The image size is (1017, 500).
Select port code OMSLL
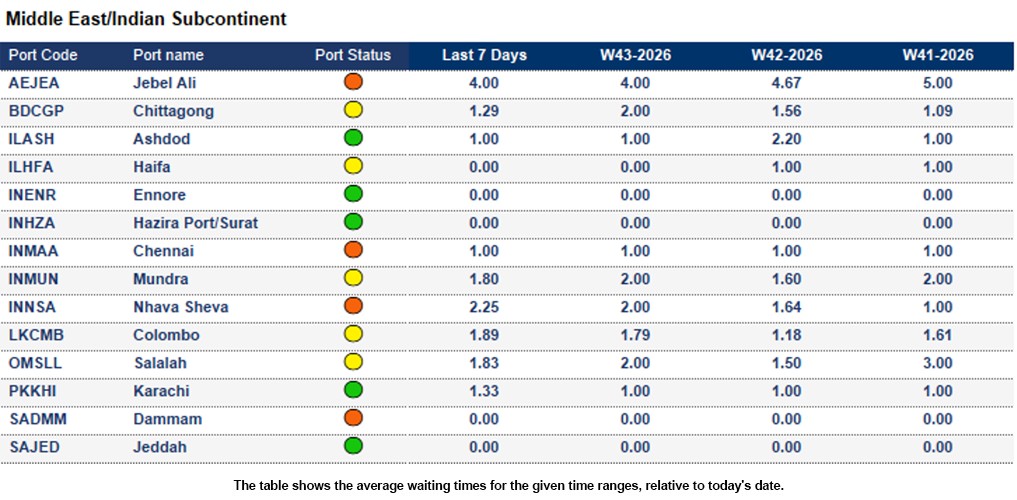pyautogui.click(x=36, y=363)
